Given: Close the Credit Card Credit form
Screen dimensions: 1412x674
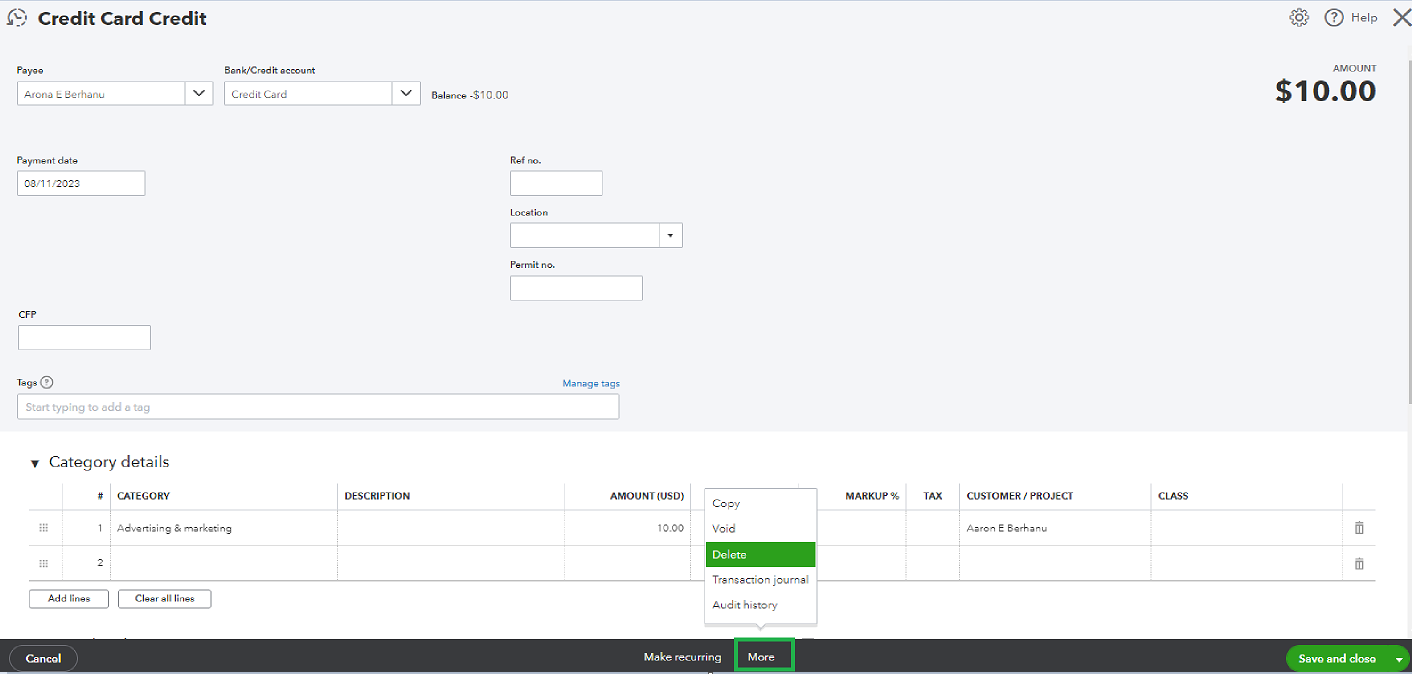Looking at the screenshot, I should tap(1399, 18).
